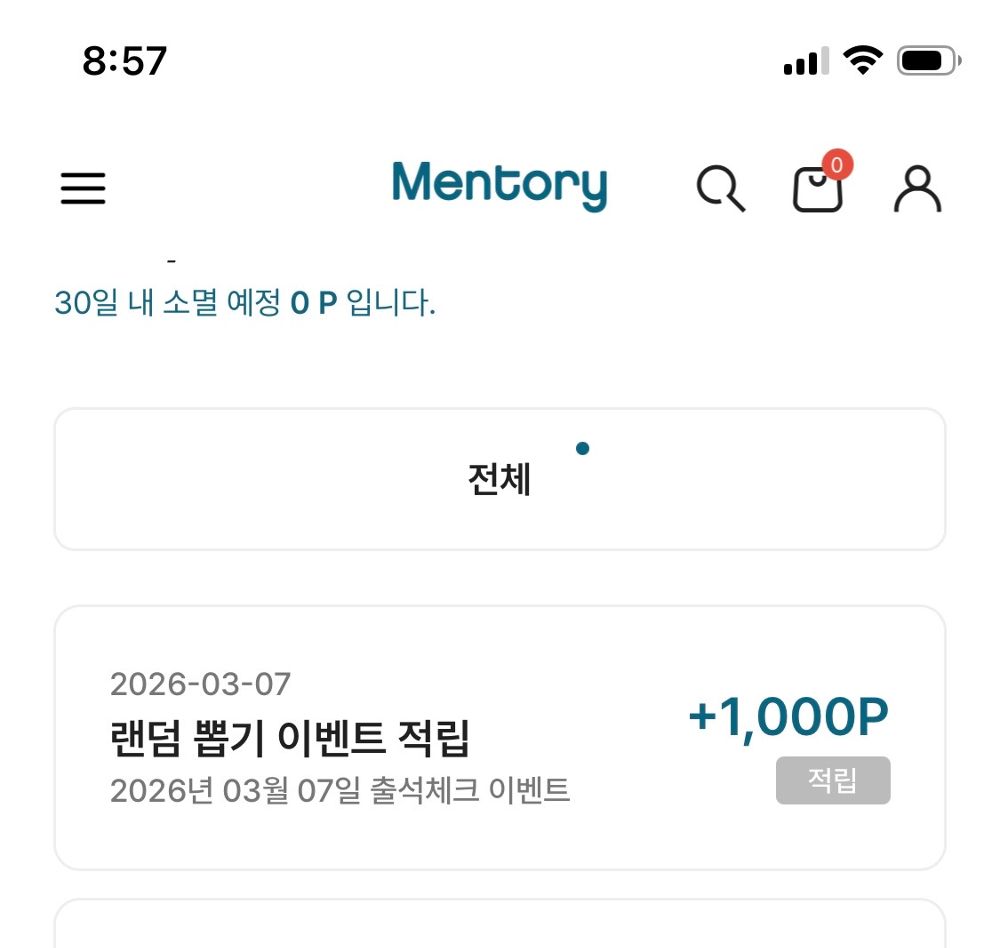Image resolution: width=1000 pixels, height=948 pixels.
Task: Open your profile via the person icon
Action: (917, 190)
